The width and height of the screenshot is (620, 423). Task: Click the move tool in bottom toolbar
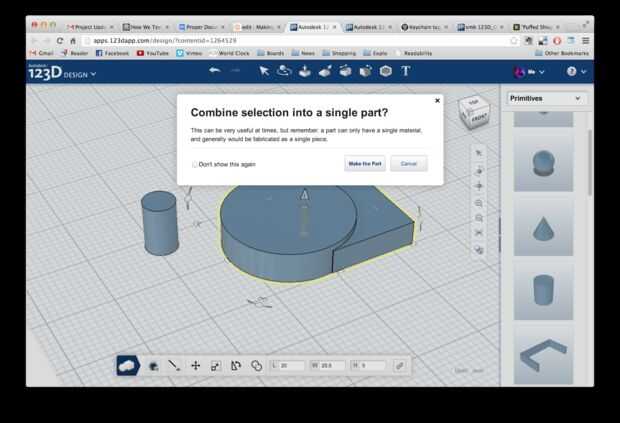coord(195,366)
